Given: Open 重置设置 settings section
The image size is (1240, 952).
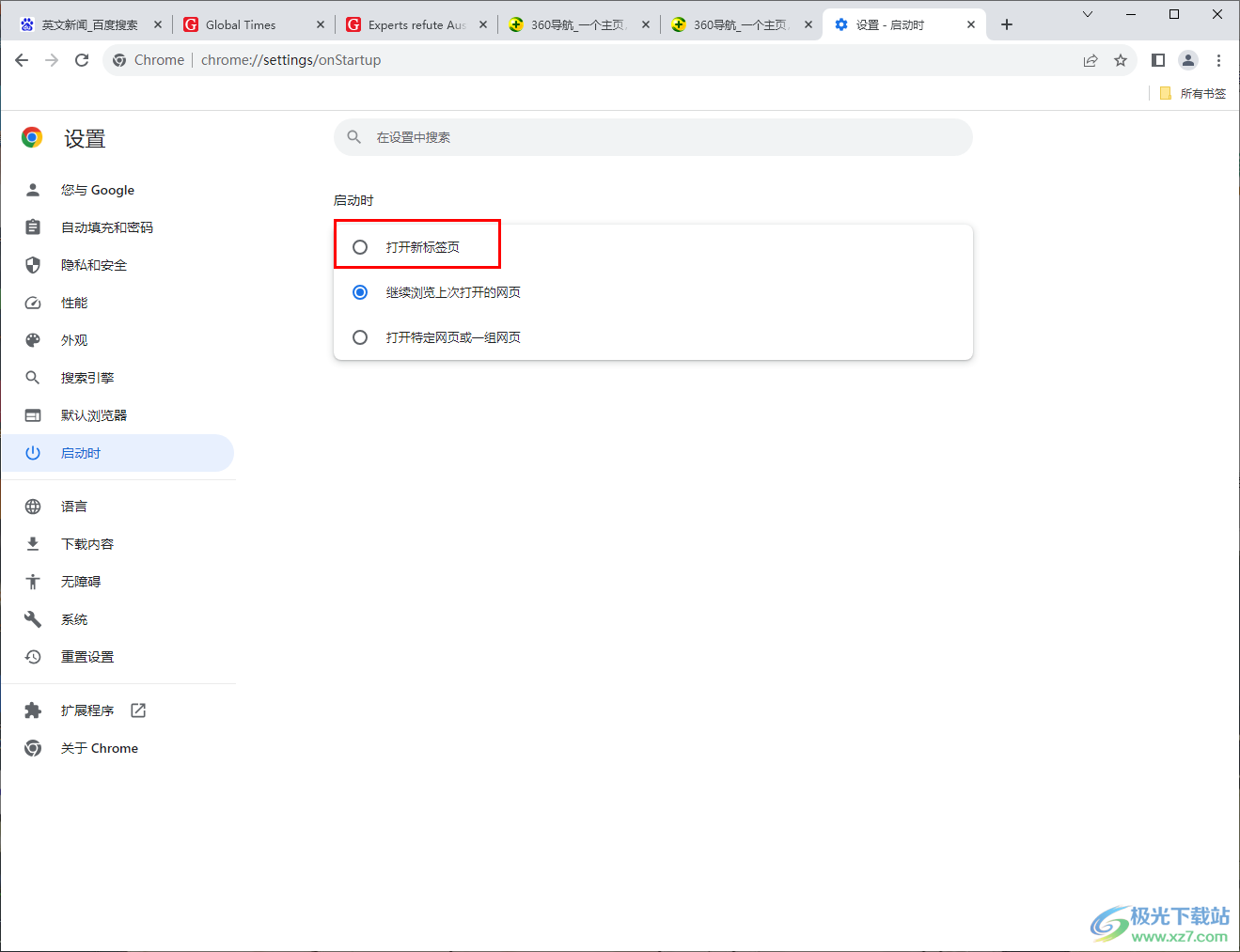Looking at the screenshot, I should point(118,657).
